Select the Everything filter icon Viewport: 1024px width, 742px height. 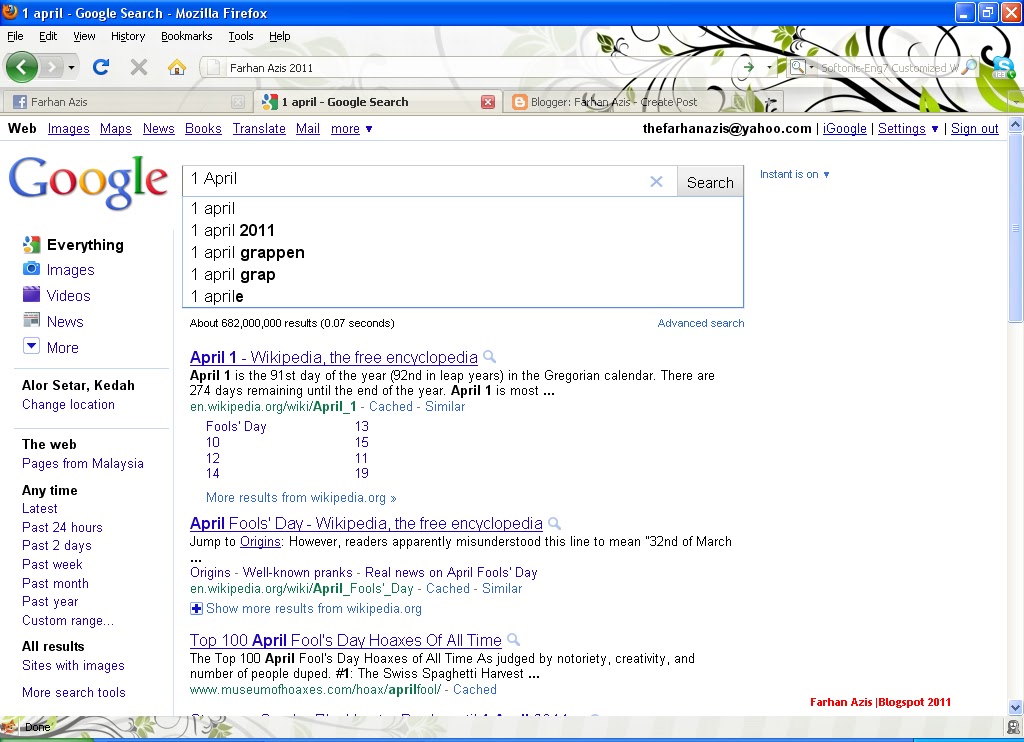(x=31, y=244)
